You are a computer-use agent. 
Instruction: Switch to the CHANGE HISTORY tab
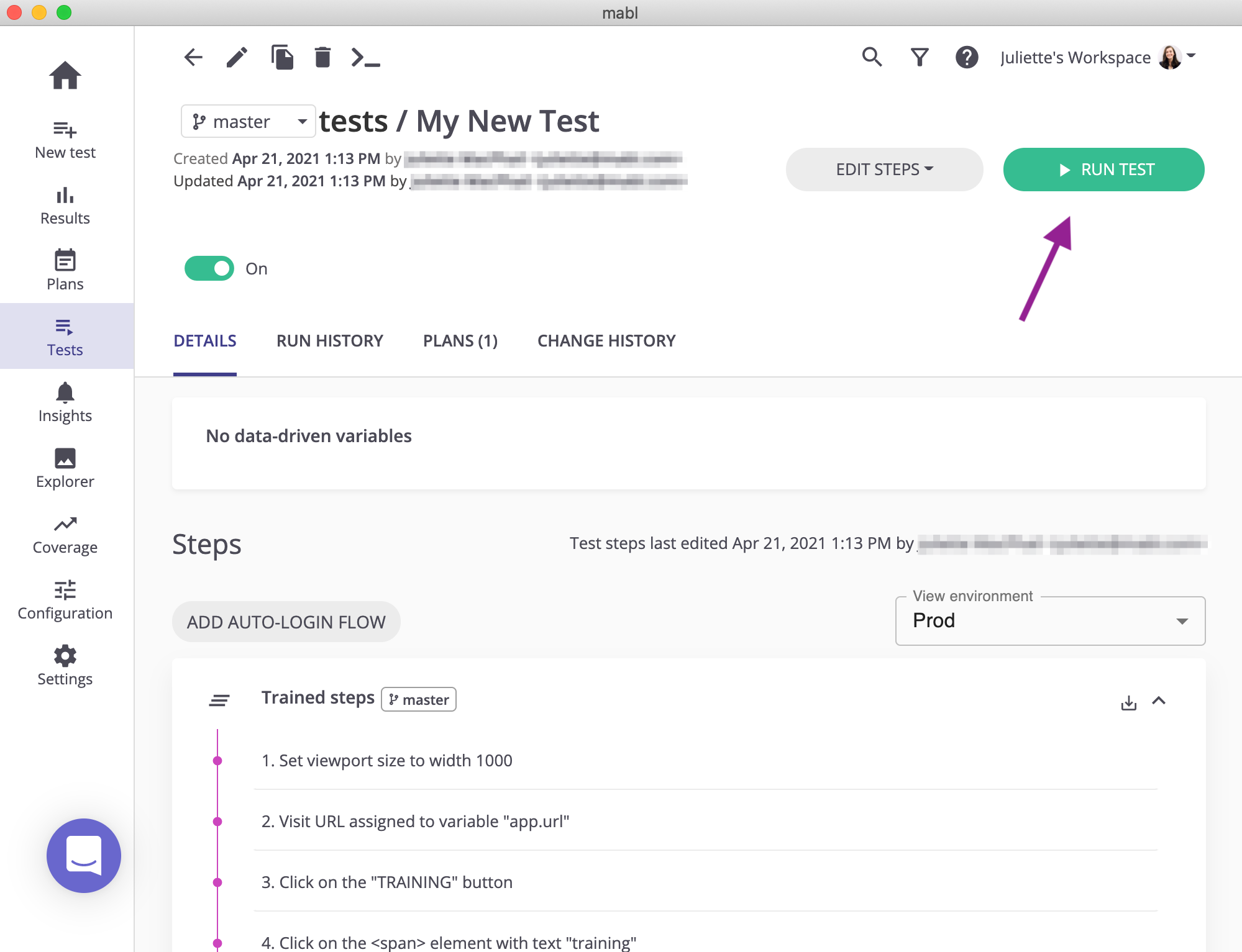(x=606, y=341)
